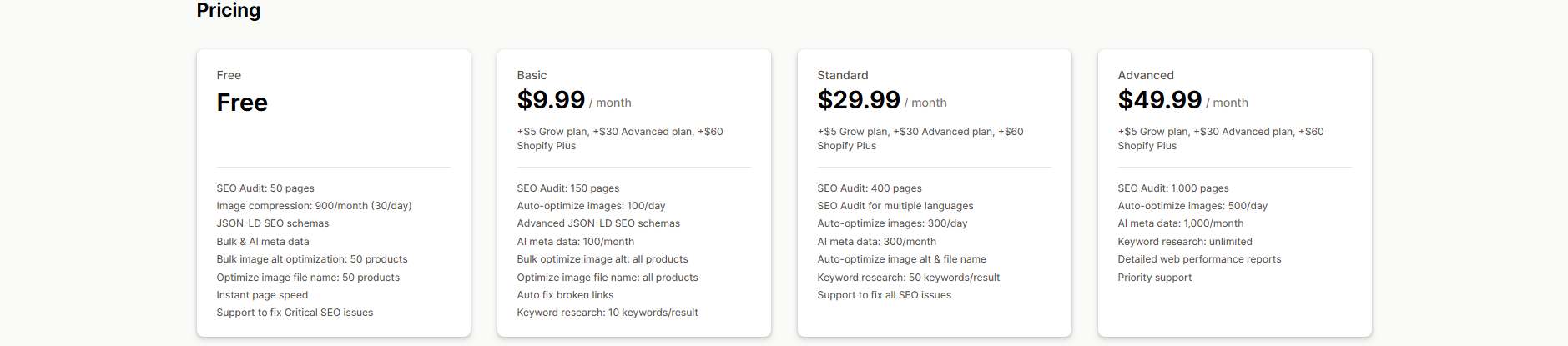Click 'Support to fix Critical SEO issues'
Image resolution: width=1568 pixels, height=346 pixels.
295,313
